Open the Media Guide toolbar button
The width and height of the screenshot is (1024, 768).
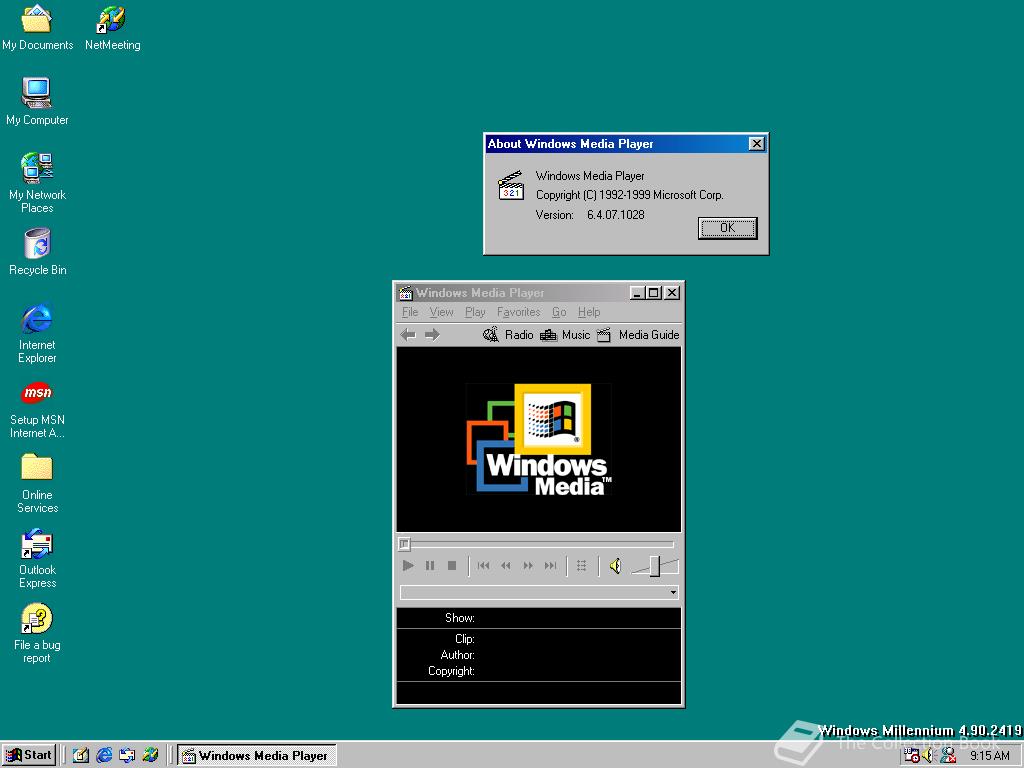click(638, 335)
